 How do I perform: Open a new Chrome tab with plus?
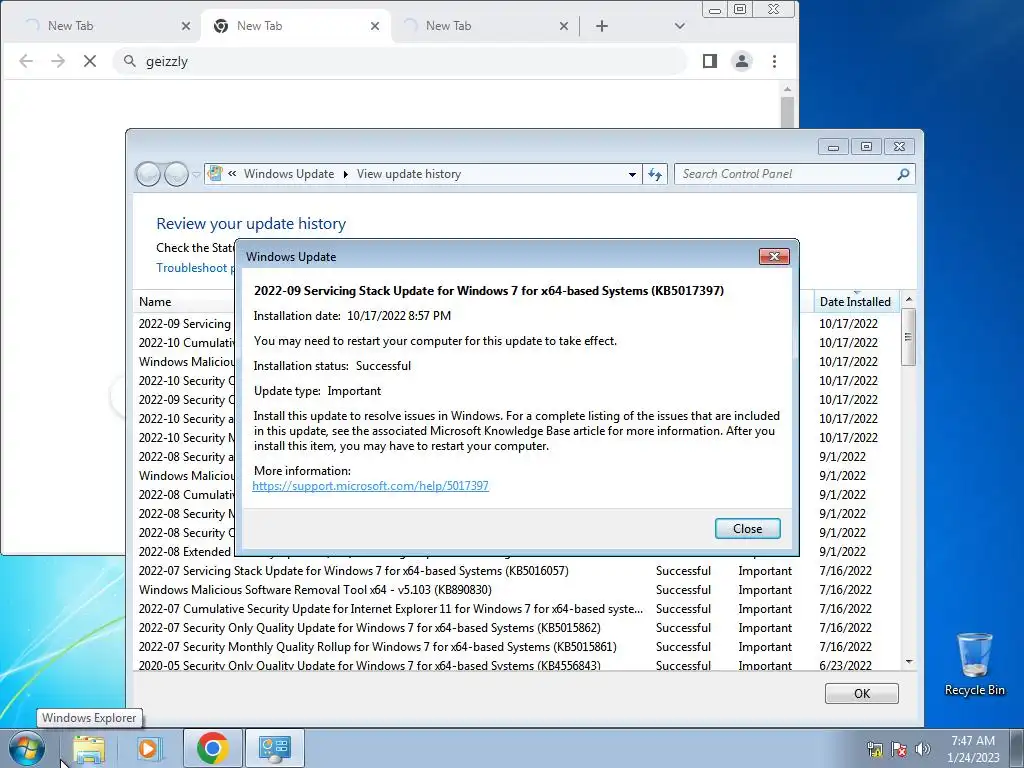(602, 26)
